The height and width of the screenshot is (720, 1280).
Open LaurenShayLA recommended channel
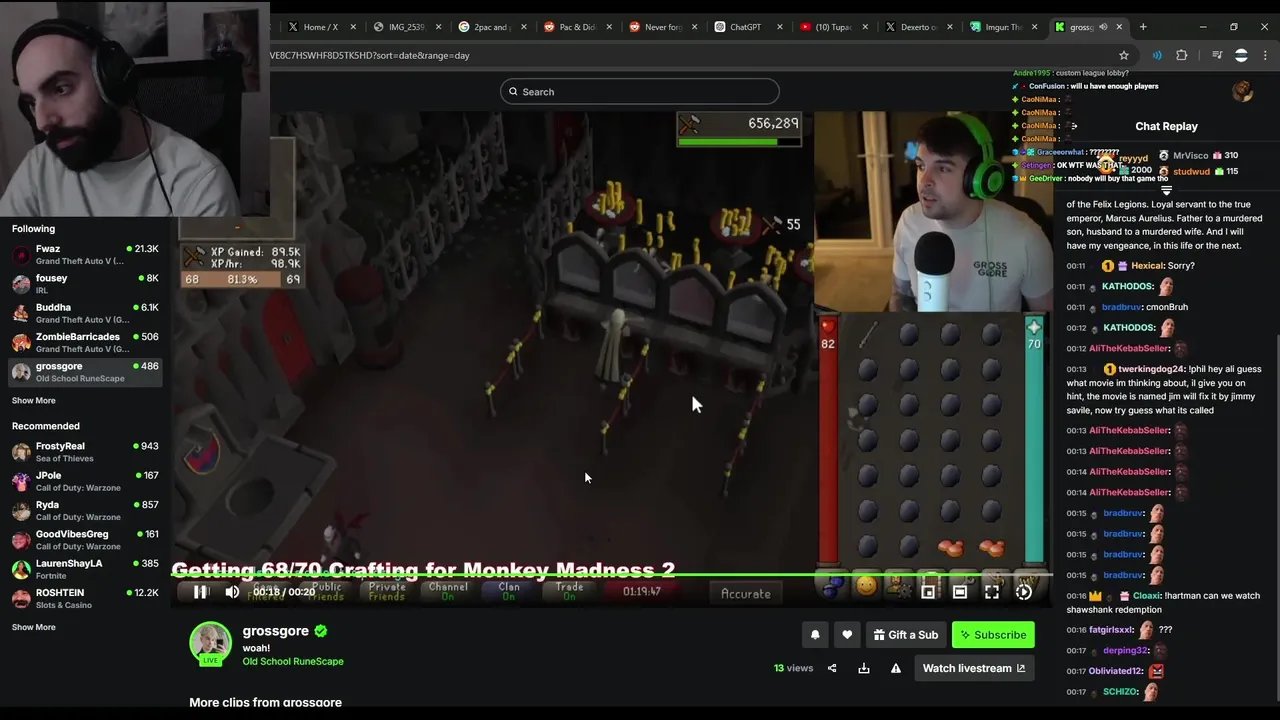(85, 569)
